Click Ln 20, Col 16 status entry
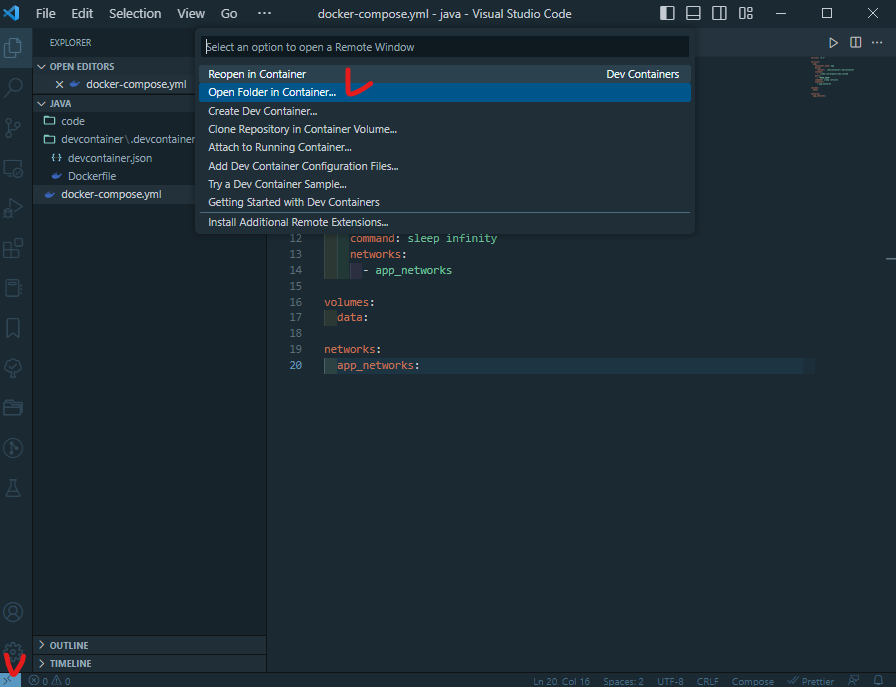Image resolution: width=896 pixels, height=687 pixels. (x=561, y=681)
